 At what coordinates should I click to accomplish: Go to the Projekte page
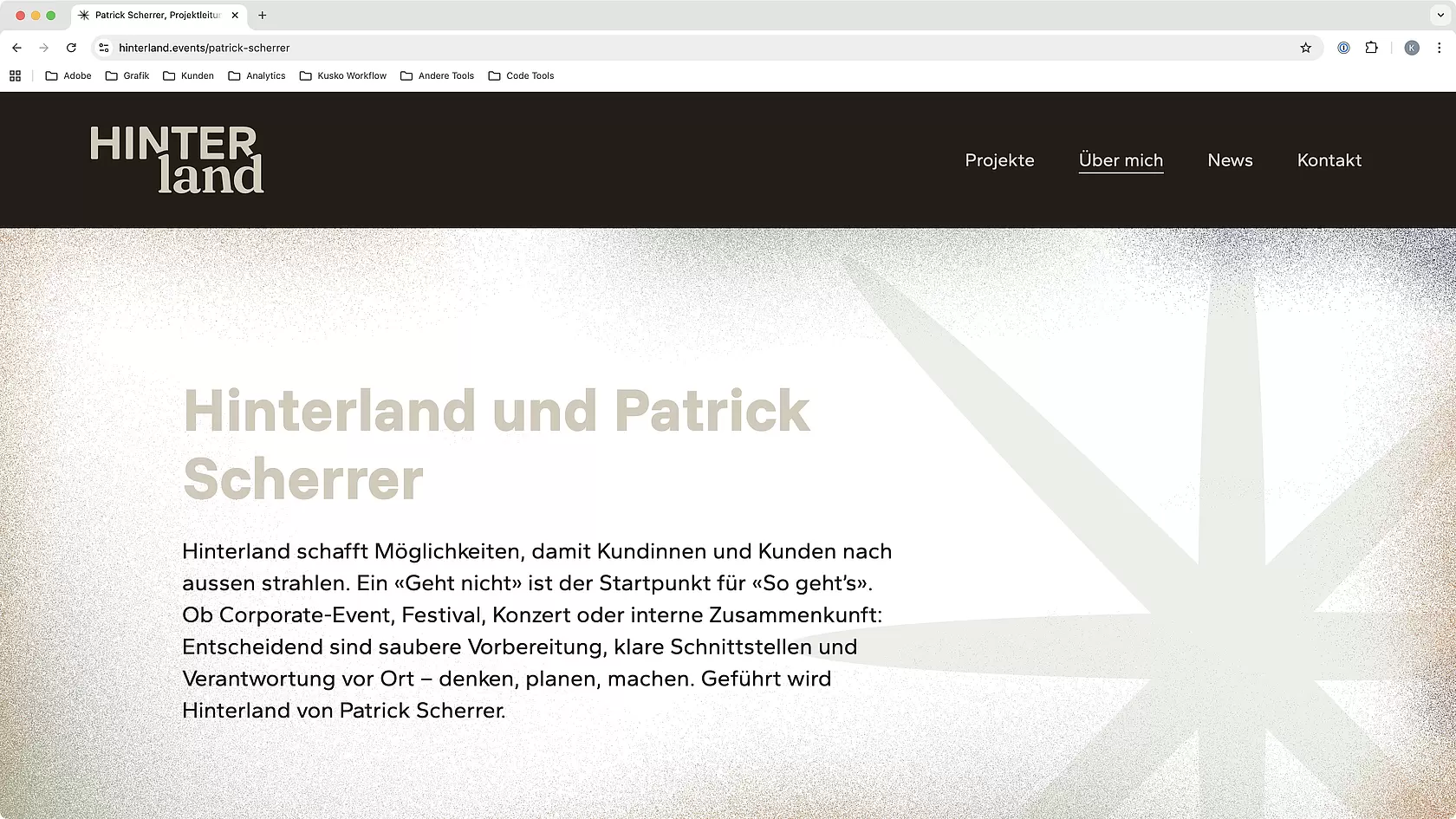point(999,160)
